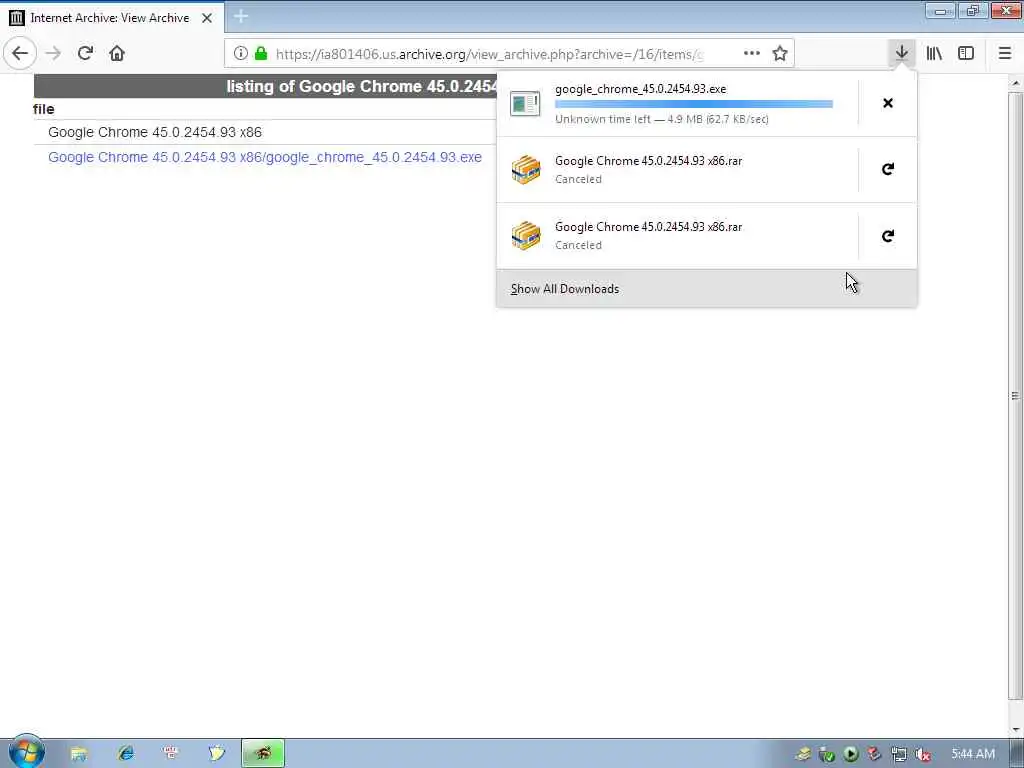Show the sidebars panel button

point(966,53)
